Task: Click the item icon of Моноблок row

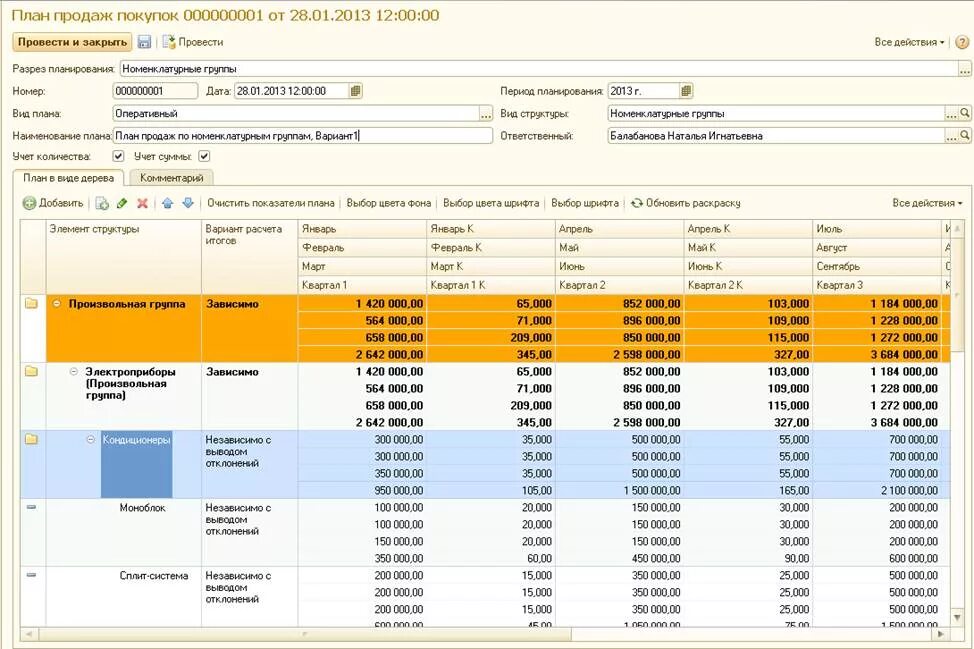Action: (32, 507)
